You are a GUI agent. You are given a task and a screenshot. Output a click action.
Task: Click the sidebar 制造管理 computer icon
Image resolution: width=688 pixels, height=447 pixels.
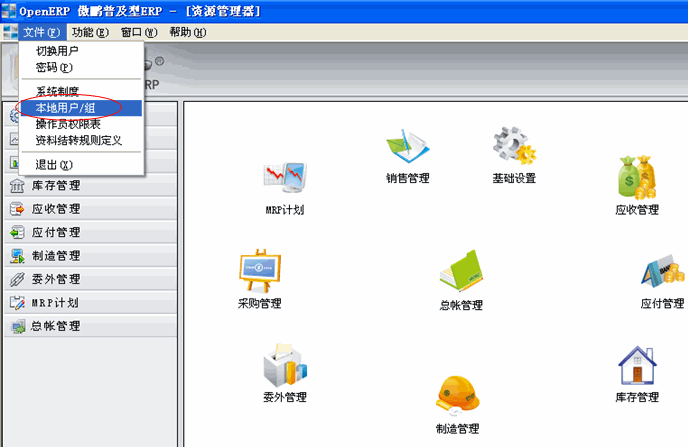(x=17, y=256)
